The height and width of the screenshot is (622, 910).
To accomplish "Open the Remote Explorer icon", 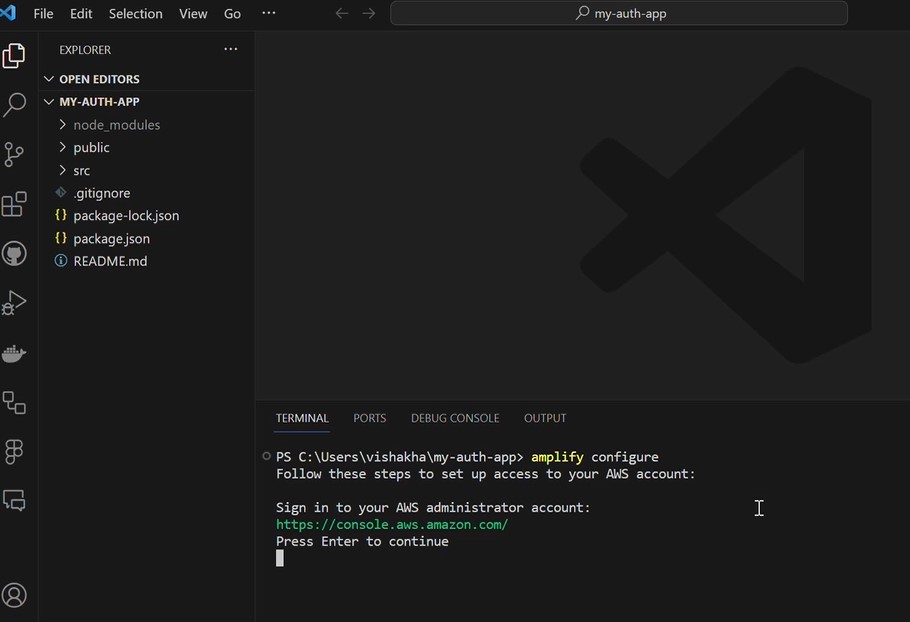I will tap(14, 402).
